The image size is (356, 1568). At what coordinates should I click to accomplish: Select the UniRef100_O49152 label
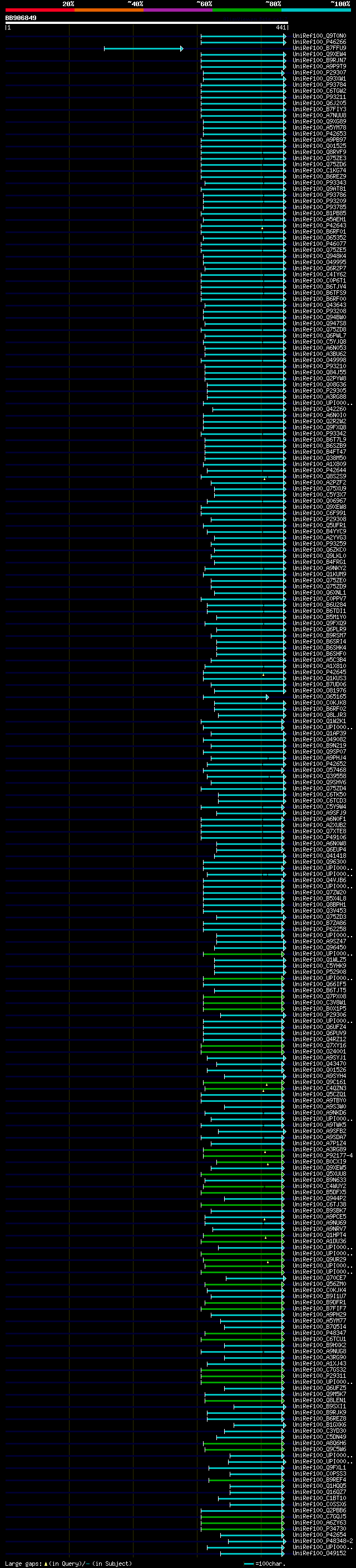[x=319, y=1553]
